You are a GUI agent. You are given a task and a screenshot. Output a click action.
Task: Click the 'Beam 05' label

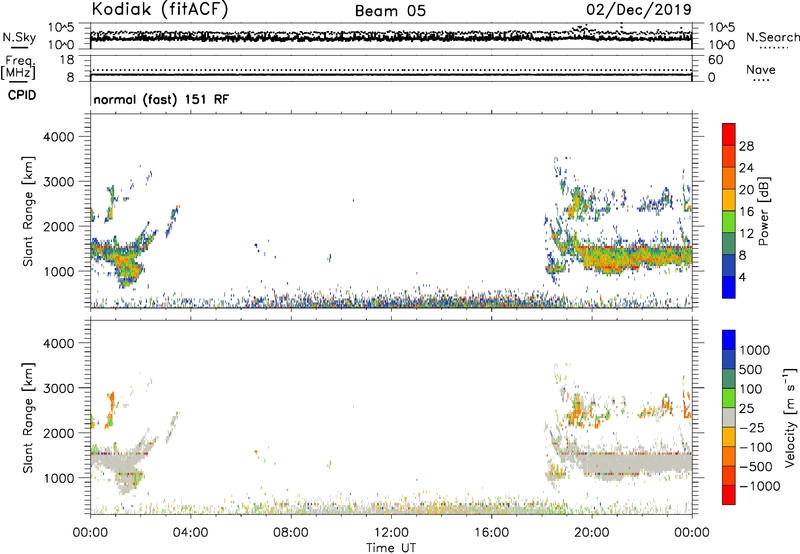tap(390, 11)
